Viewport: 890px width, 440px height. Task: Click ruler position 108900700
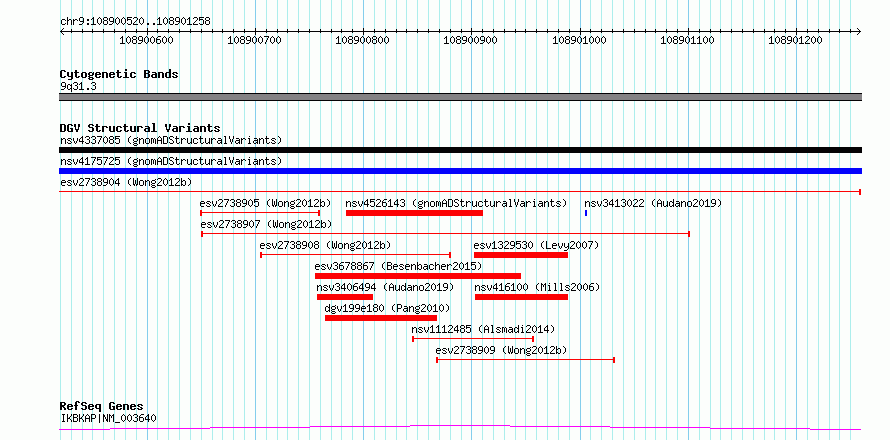255,40
